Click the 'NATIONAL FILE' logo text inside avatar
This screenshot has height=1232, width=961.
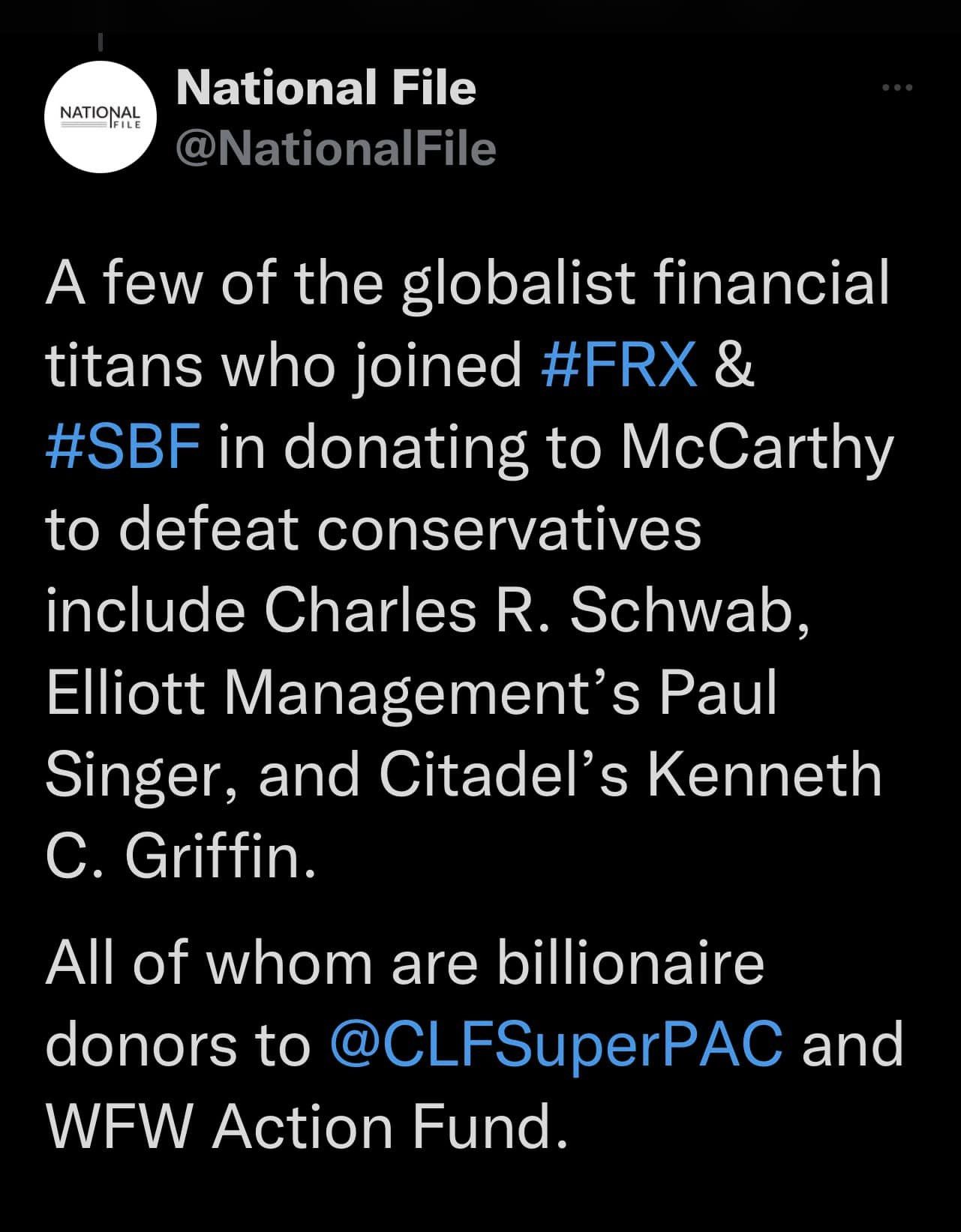tap(101, 118)
